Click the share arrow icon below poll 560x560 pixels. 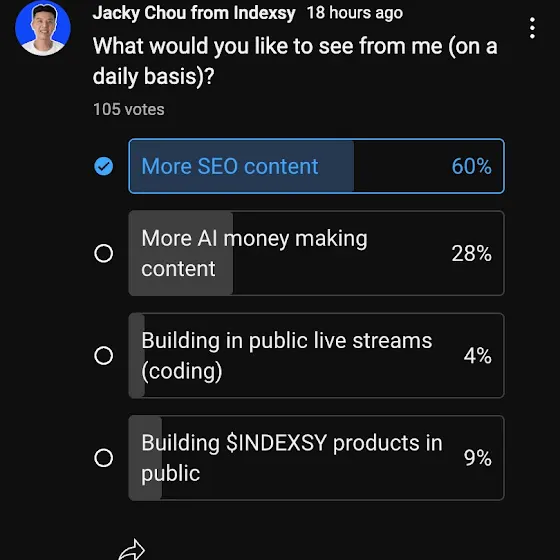point(132,549)
